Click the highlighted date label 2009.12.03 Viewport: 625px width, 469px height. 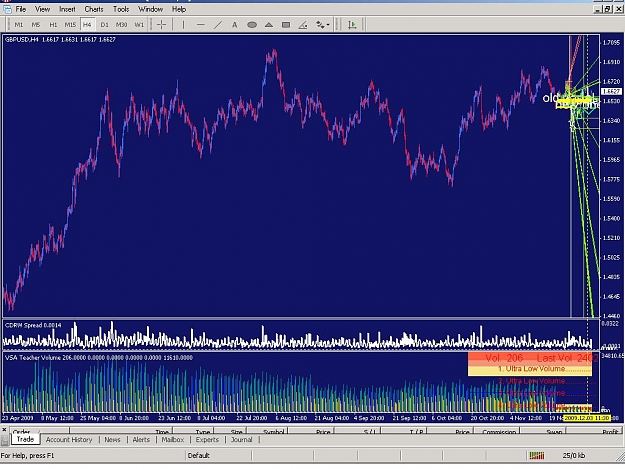pyautogui.click(x=586, y=418)
